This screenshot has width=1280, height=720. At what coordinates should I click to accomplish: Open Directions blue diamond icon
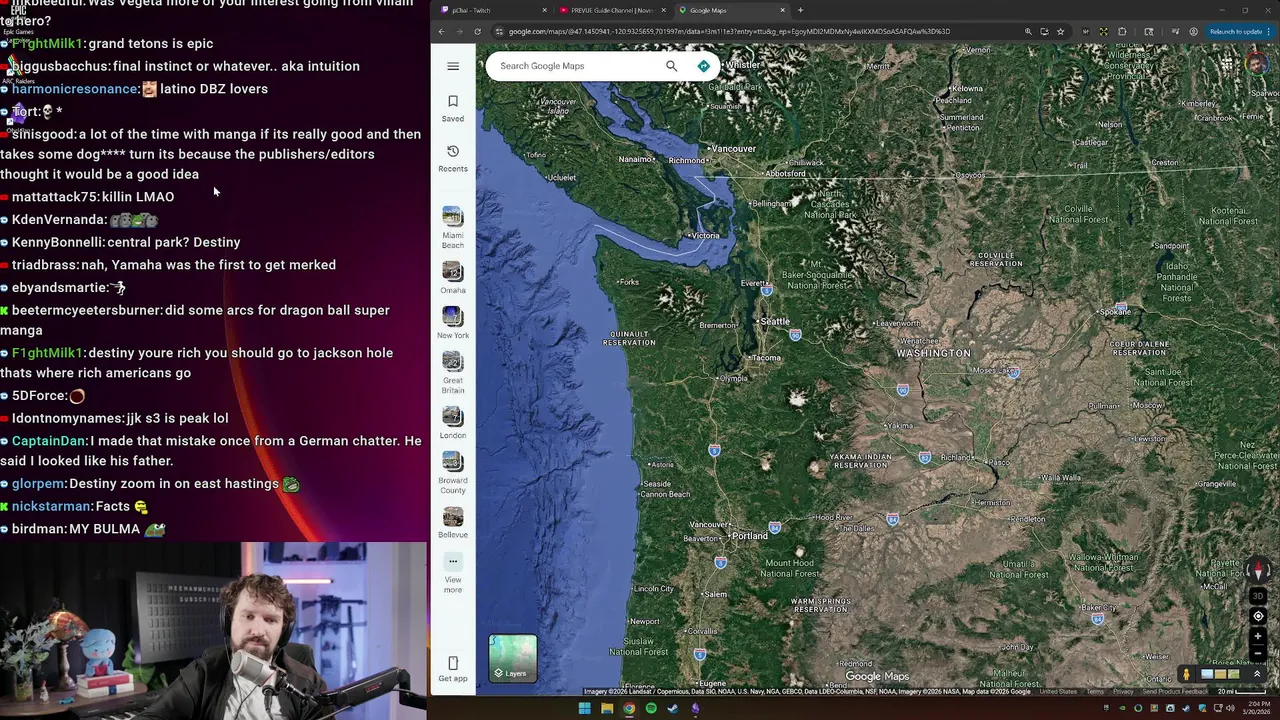704,66
